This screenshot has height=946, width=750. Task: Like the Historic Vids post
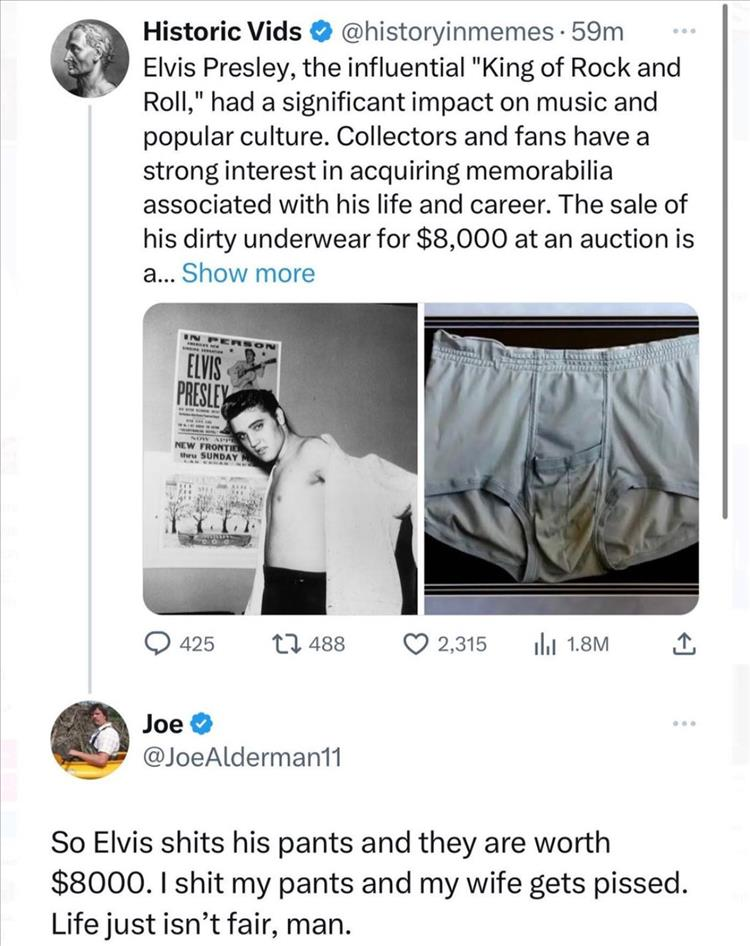point(410,645)
